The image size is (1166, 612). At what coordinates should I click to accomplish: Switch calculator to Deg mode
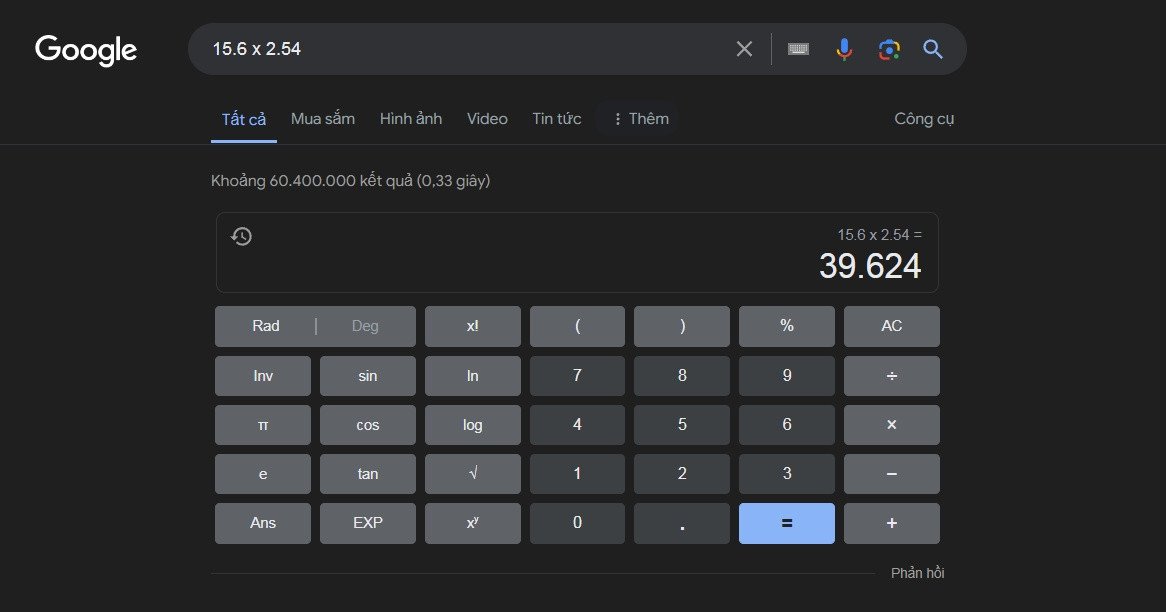click(x=365, y=326)
